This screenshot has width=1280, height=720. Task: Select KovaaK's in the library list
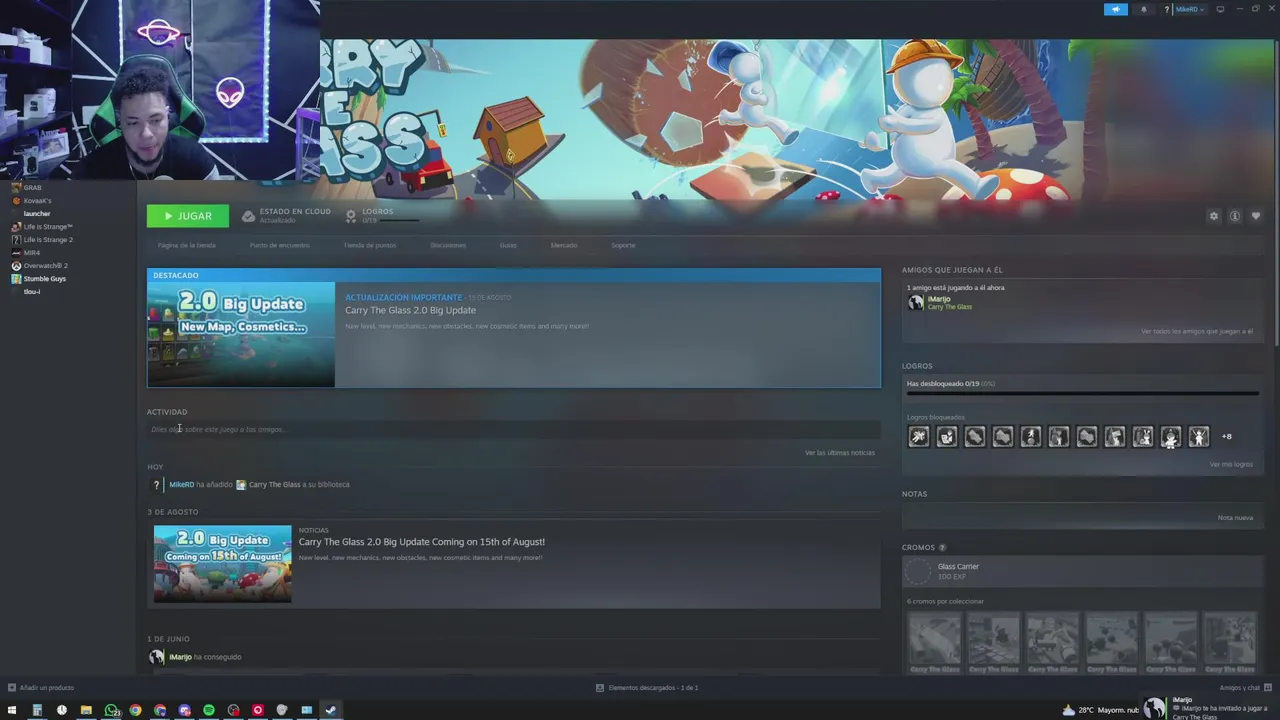pos(37,201)
